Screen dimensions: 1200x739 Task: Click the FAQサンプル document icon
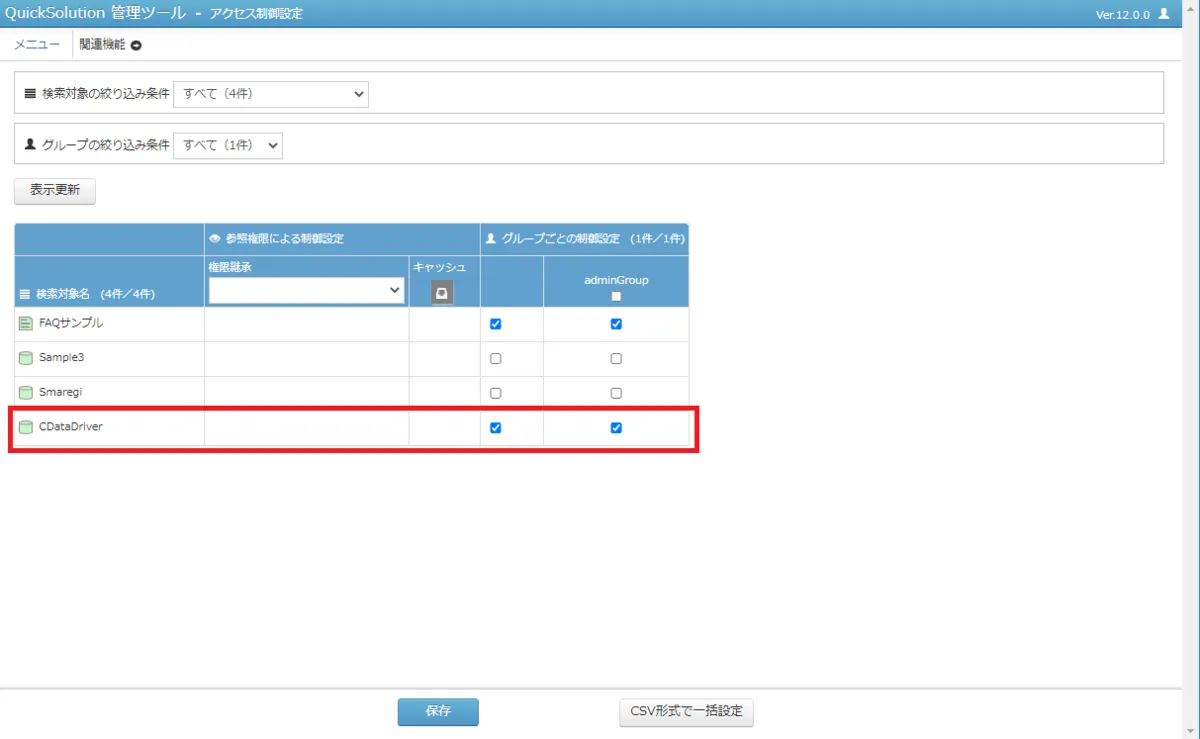point(26,324)
